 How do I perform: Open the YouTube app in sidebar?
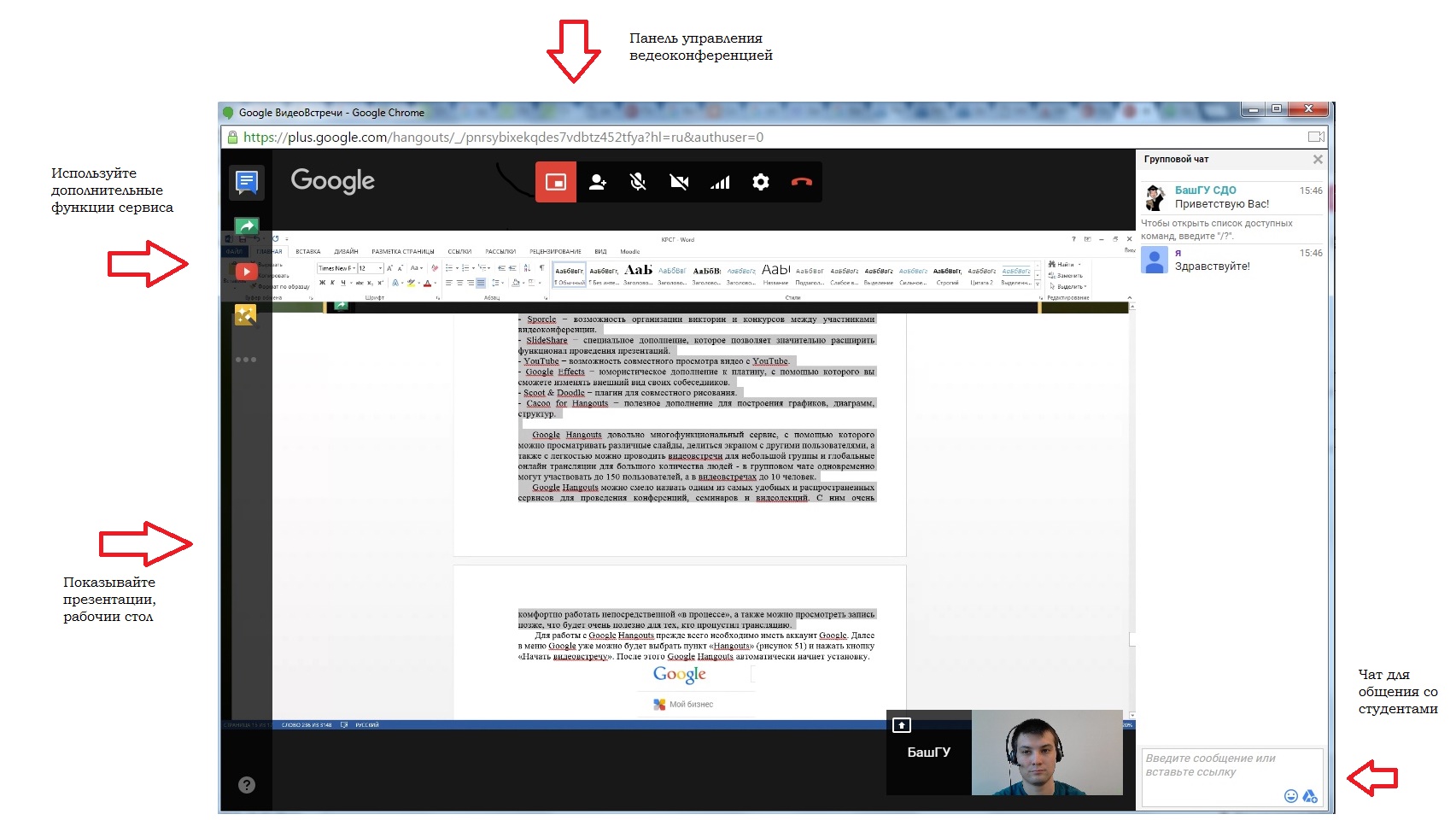[x=246, y=272]
